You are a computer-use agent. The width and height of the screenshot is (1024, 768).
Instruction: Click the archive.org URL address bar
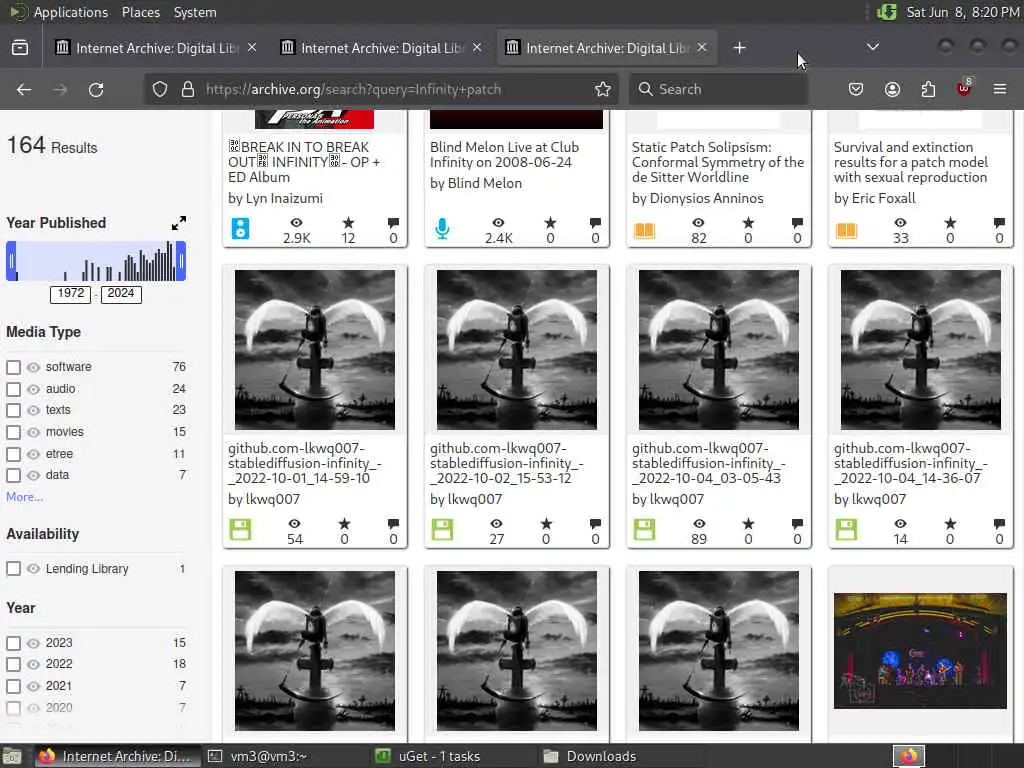(x=382, y=89)
